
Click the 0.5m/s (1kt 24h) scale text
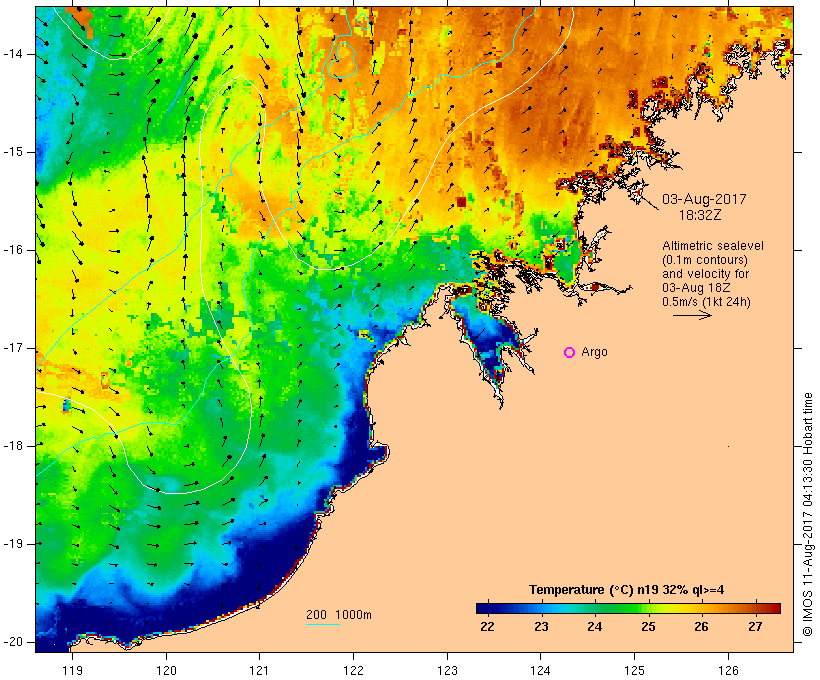706,302
